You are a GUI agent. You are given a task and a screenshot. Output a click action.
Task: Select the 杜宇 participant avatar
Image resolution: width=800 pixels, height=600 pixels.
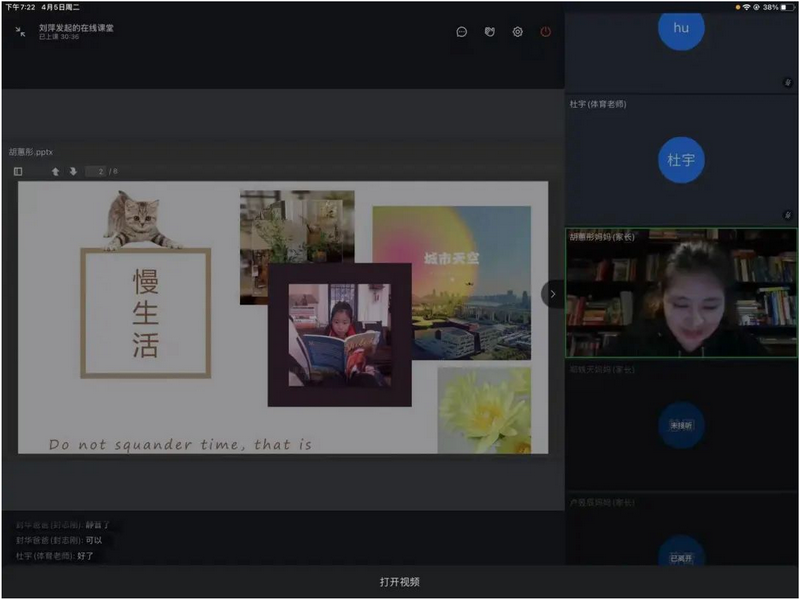681,160
